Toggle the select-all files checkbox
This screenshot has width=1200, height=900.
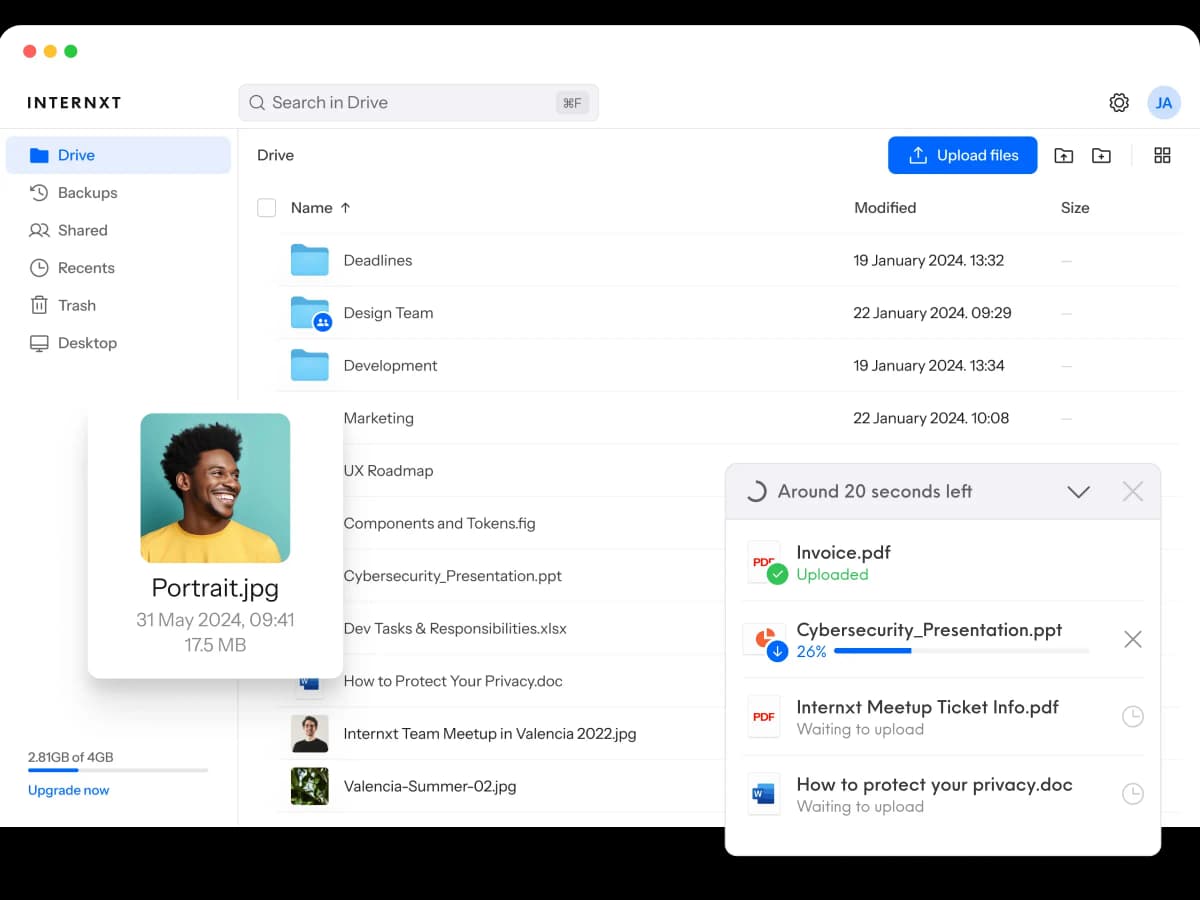(x=266, y=207)
